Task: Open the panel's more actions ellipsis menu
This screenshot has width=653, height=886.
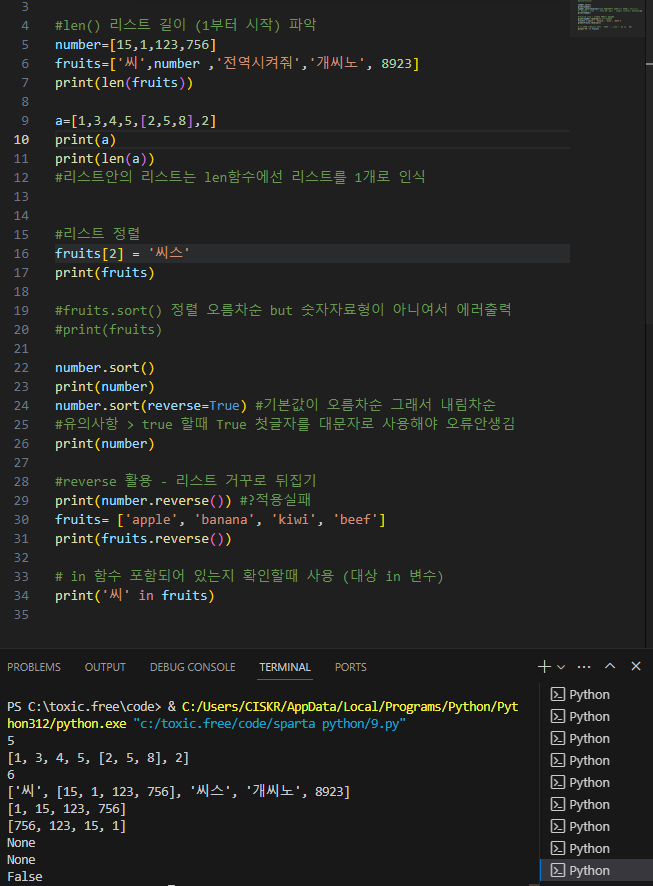Action: coord(584,667)
